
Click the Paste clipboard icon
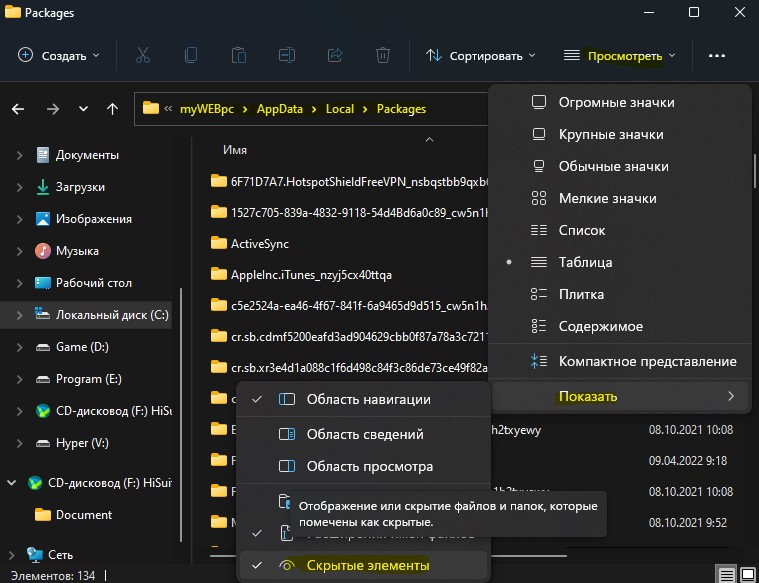click(x=239, y=55)
